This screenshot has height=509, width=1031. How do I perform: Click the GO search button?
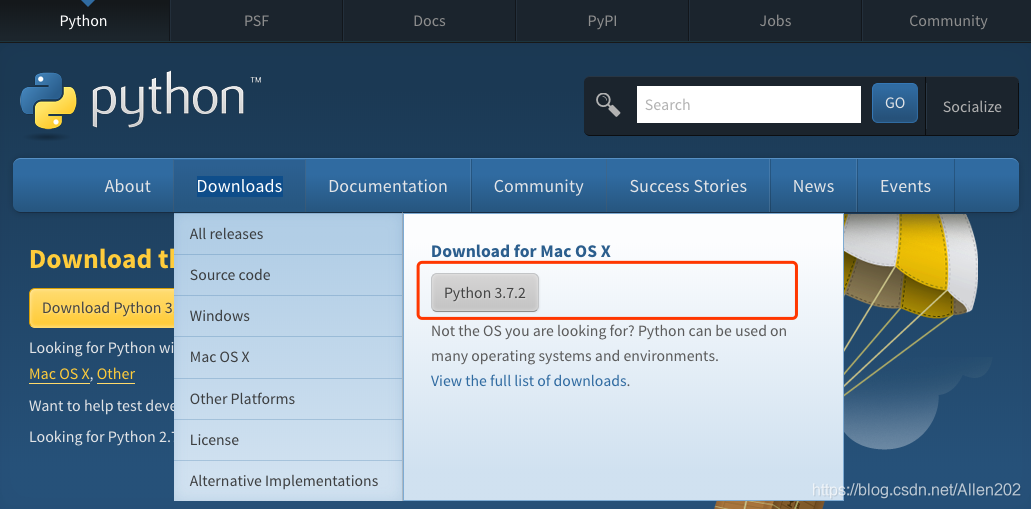[x=895, y=103]
